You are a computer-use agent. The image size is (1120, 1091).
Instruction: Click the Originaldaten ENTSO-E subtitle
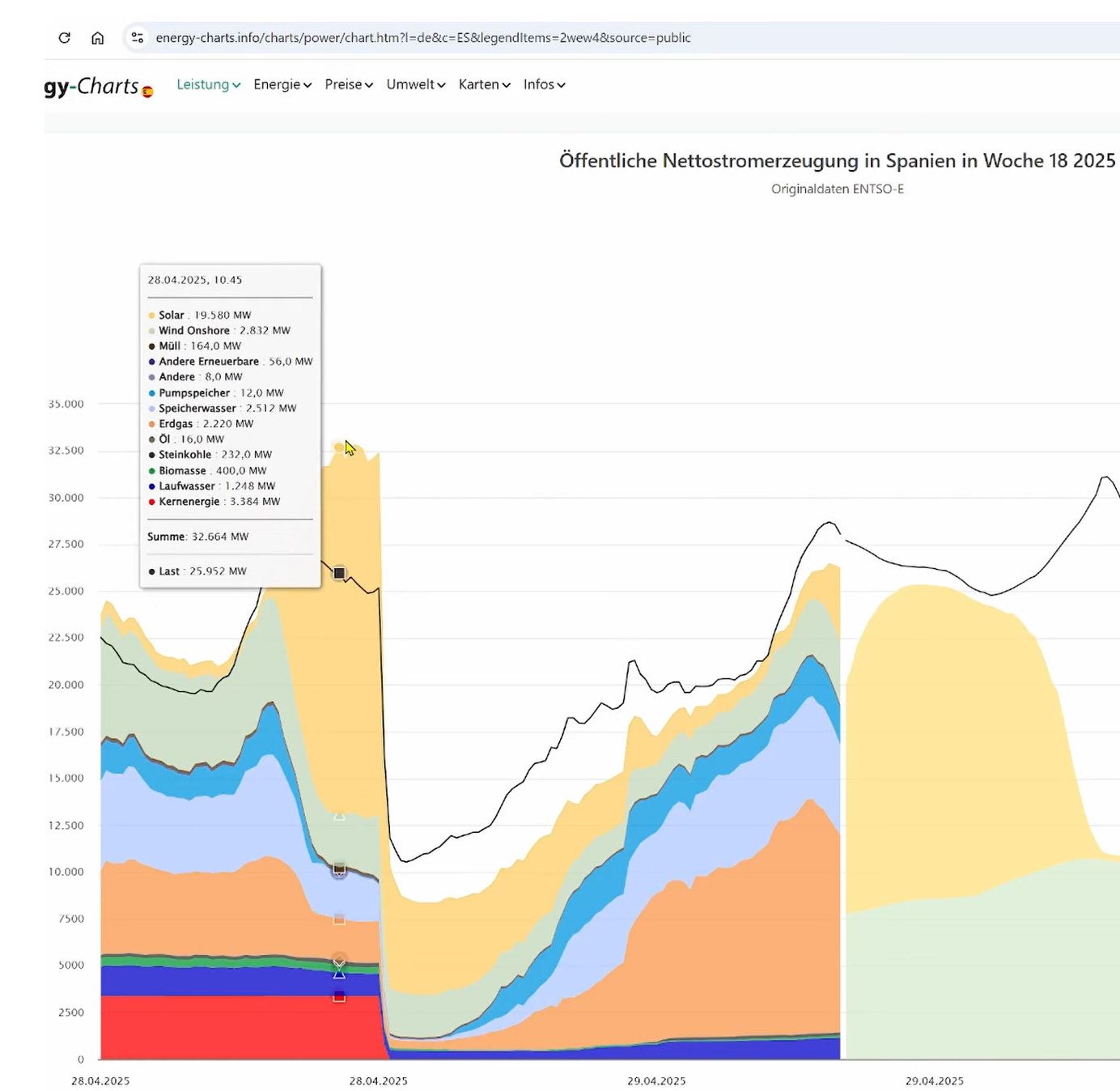pos(838,189)
